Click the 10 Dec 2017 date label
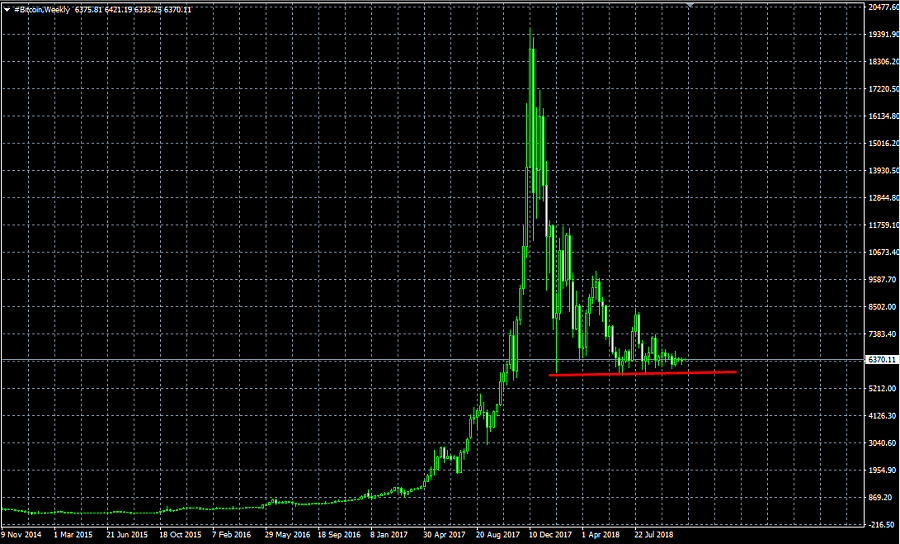 pos(549,535)
